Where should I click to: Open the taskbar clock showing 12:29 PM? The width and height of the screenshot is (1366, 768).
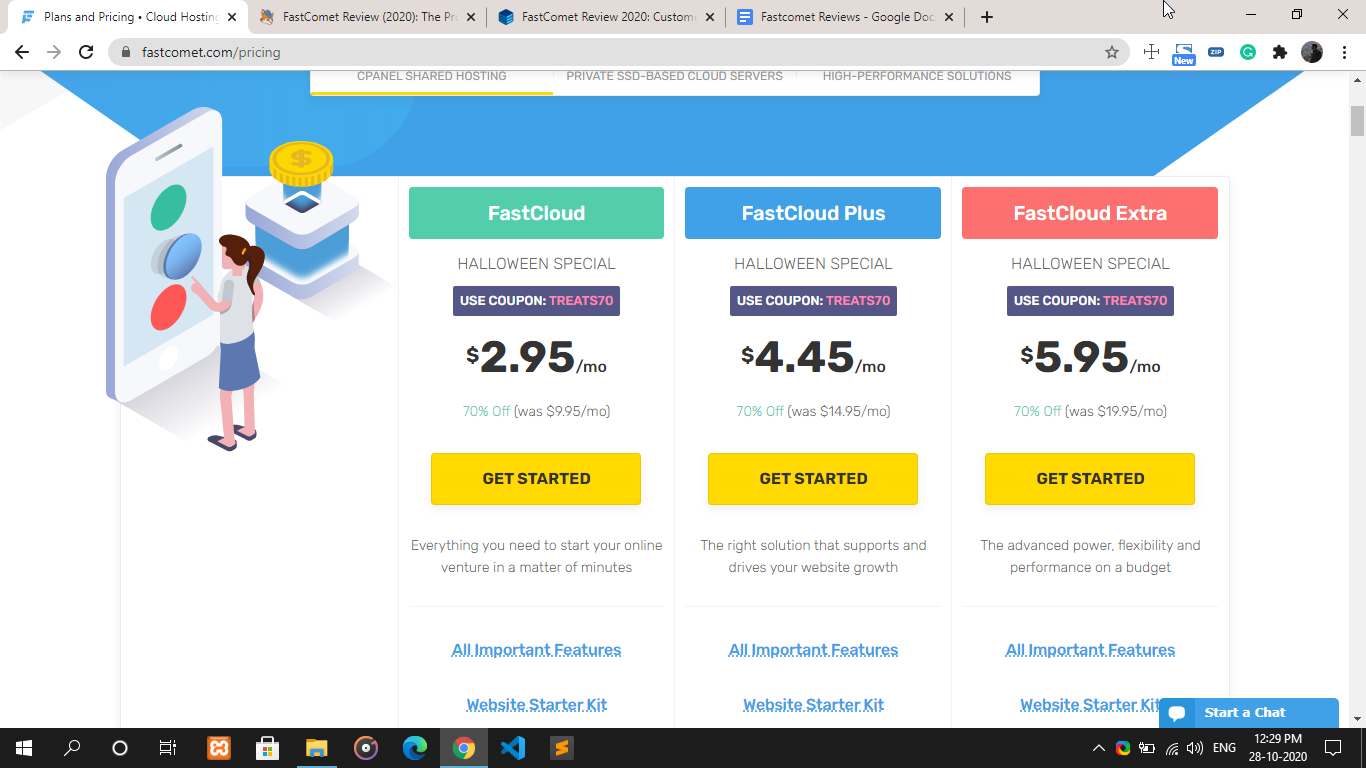pyautogui.click(x=1278, y=747)
